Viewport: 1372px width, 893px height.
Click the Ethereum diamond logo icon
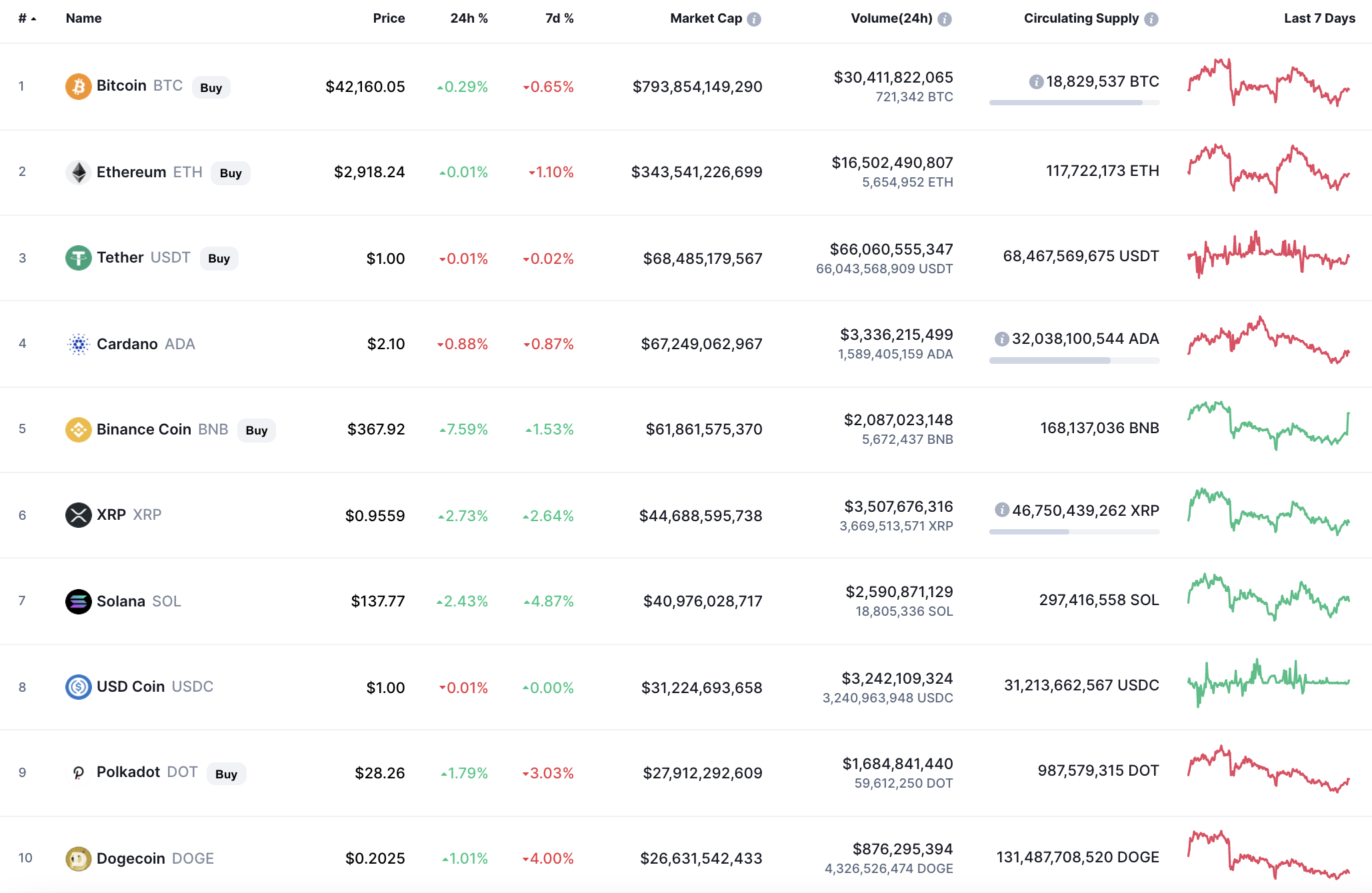tap(78, 173)
